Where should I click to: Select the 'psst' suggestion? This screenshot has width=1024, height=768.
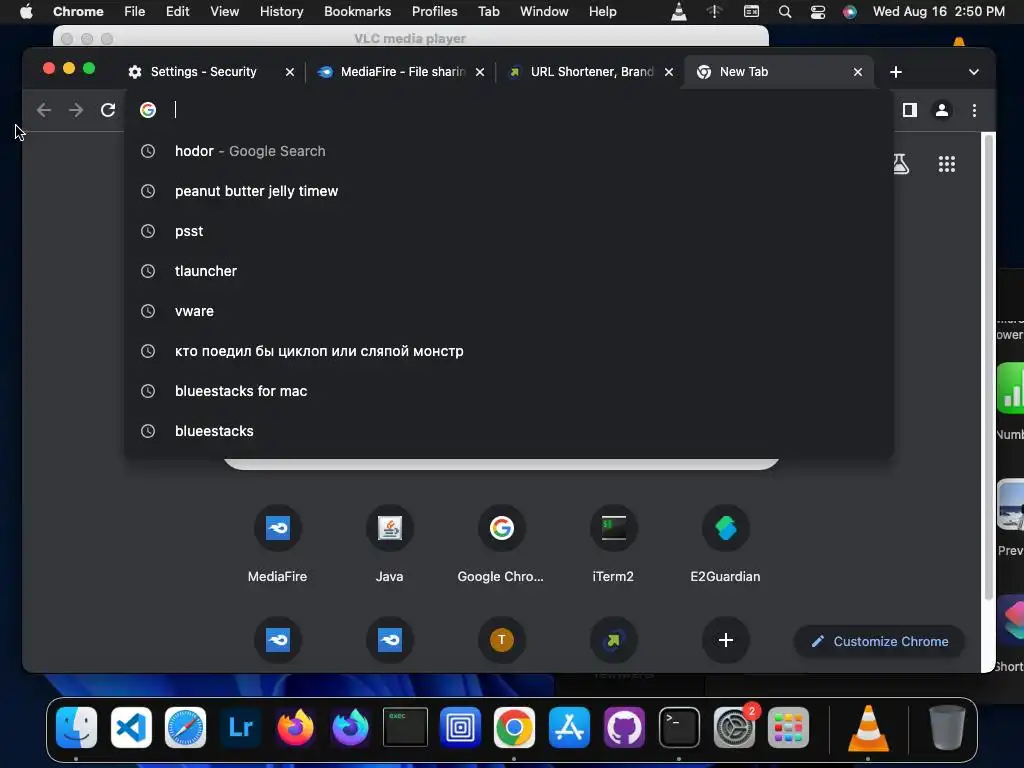pos(509,231)
